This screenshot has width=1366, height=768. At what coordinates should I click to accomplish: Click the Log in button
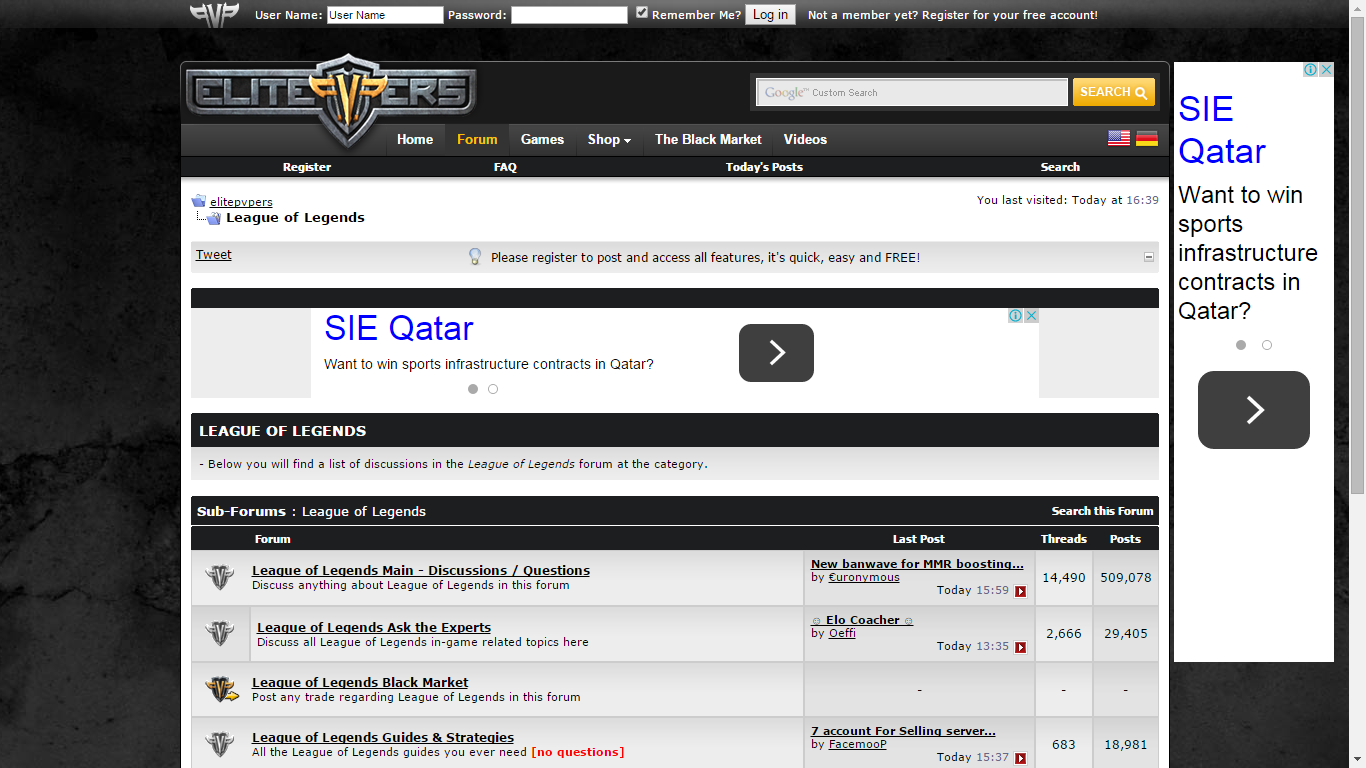(770, 15)
